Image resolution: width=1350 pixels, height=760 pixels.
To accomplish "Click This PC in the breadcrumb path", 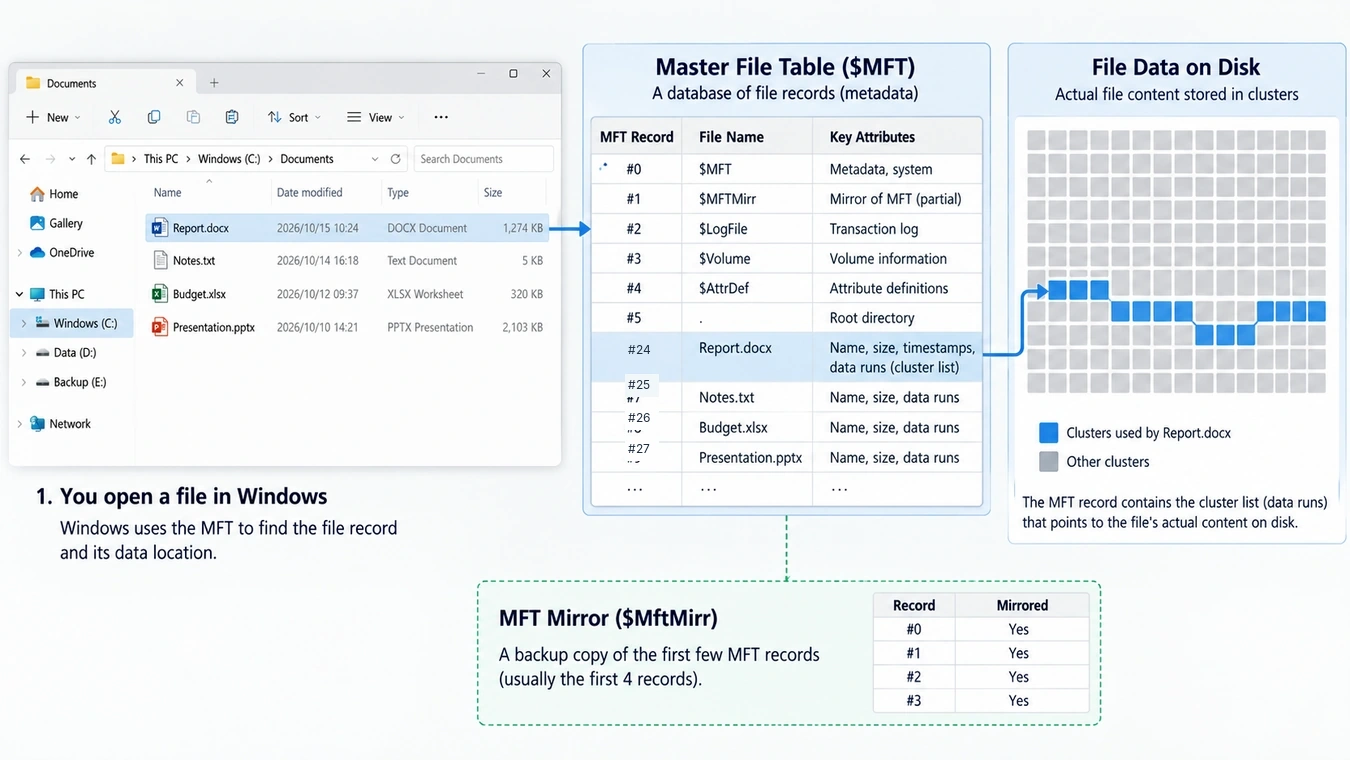I will [161, 159].
